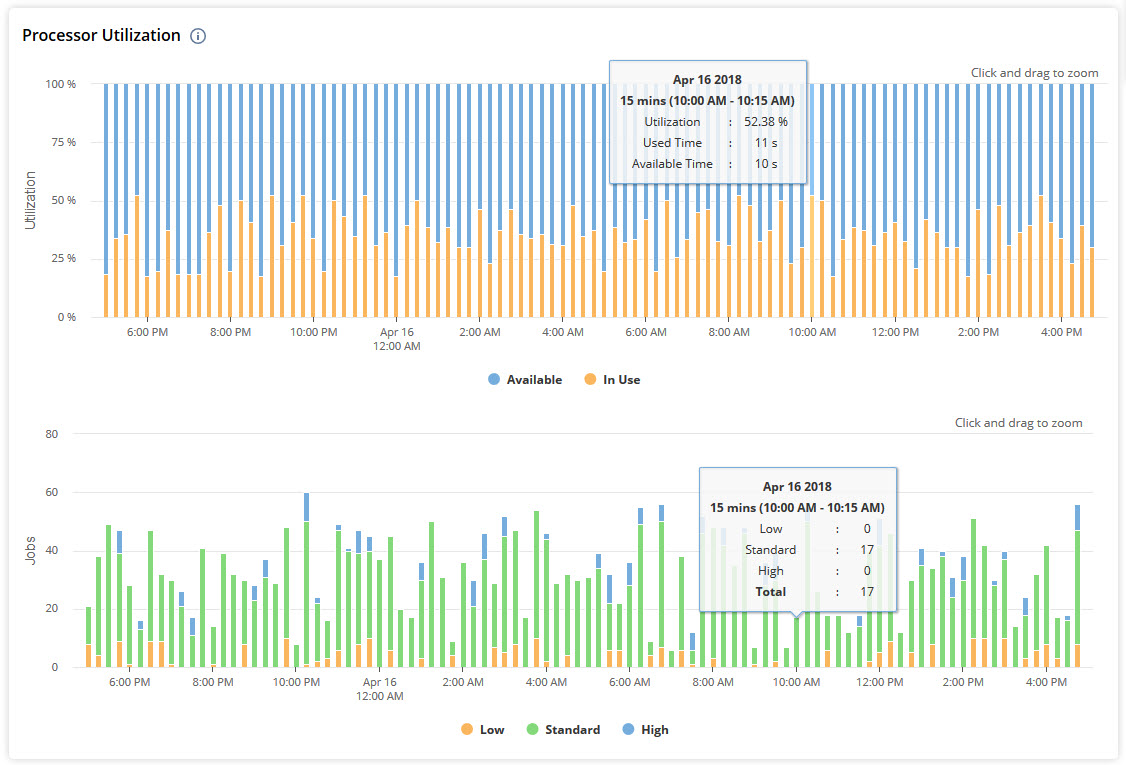The width and height of the screenshot is (1126, 765).
Task: Click the 50 % utilization axis label
Action: point(63,200)
